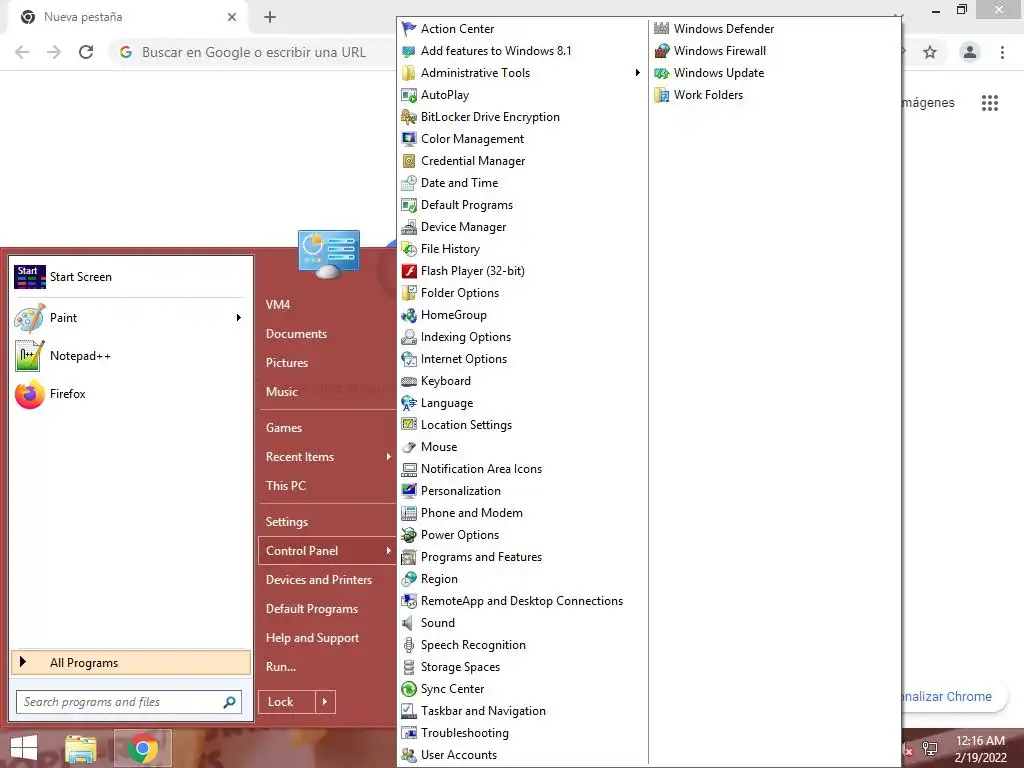1024x768 pixels.
Task: Click the Chrome address bar
Action: [x=255, y=52]
